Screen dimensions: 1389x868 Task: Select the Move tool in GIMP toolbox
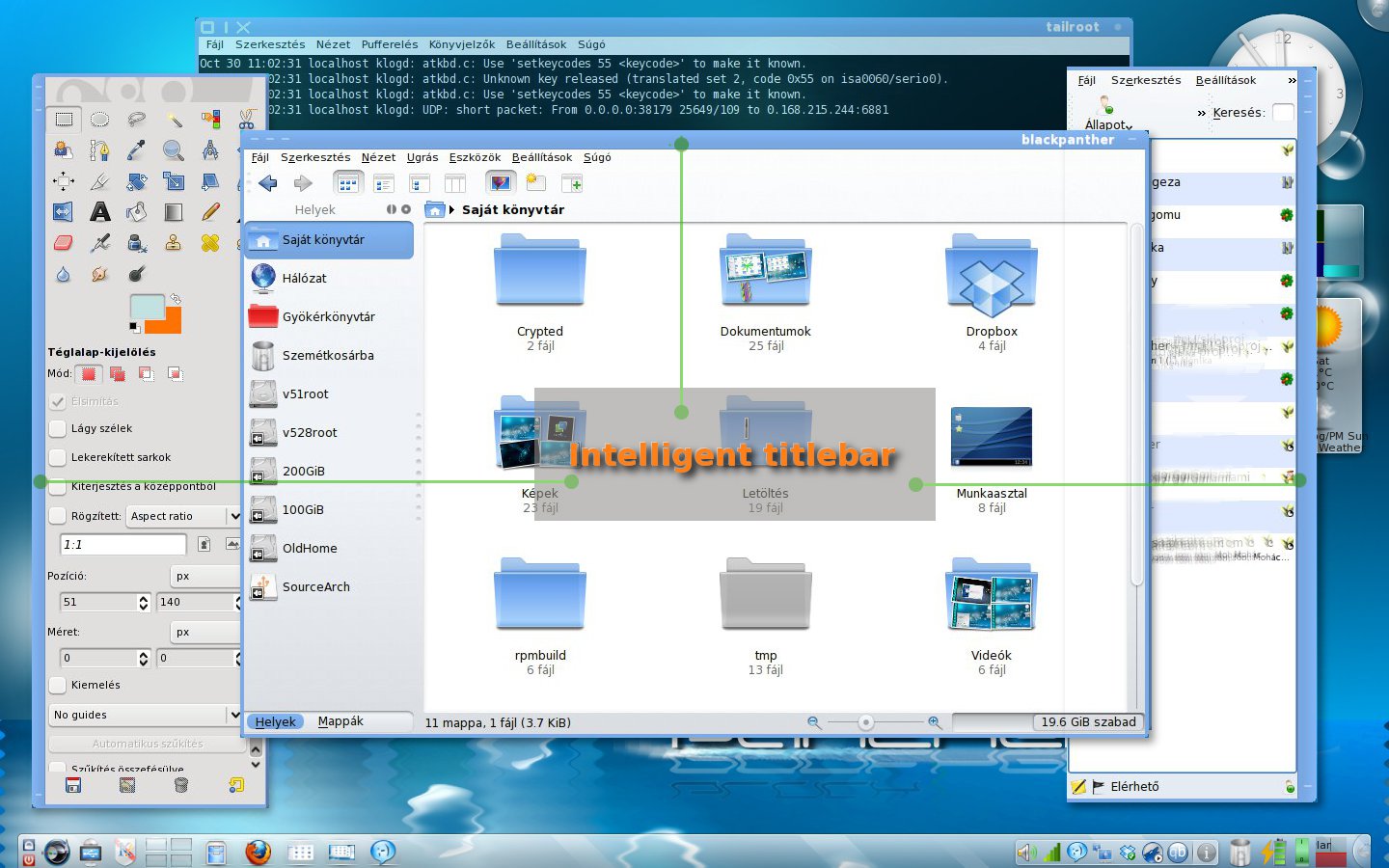[64, 181]
